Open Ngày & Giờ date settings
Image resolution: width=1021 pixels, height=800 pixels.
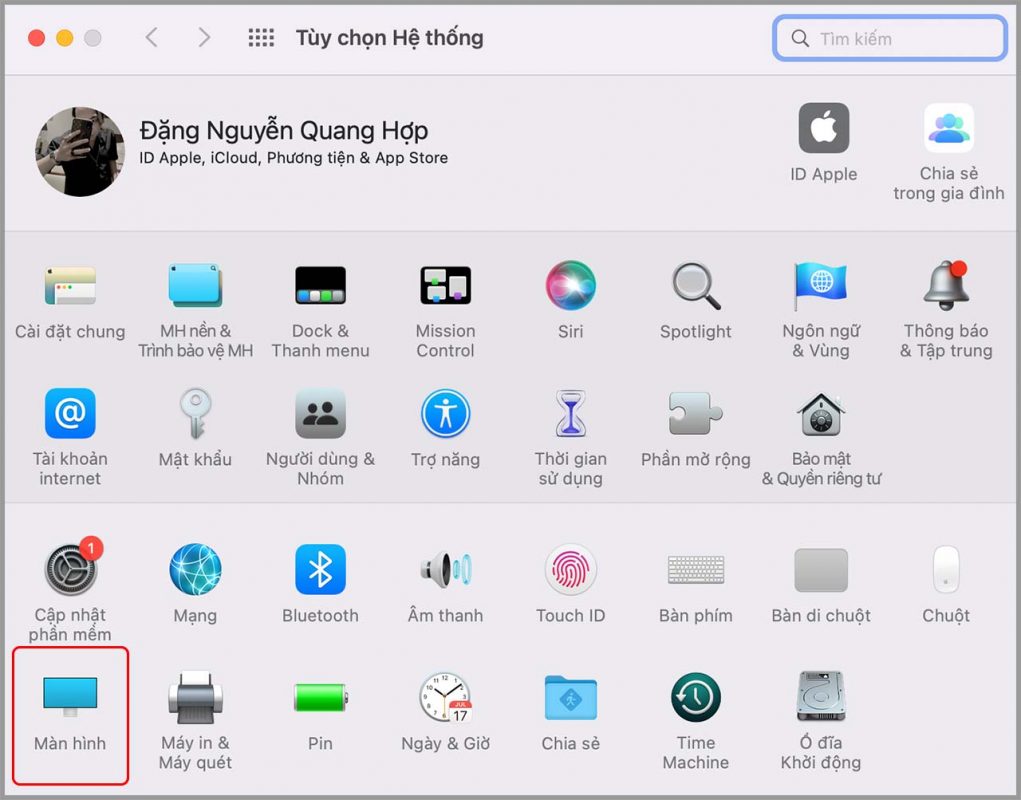pyautogui.click(x=445, y=698)
